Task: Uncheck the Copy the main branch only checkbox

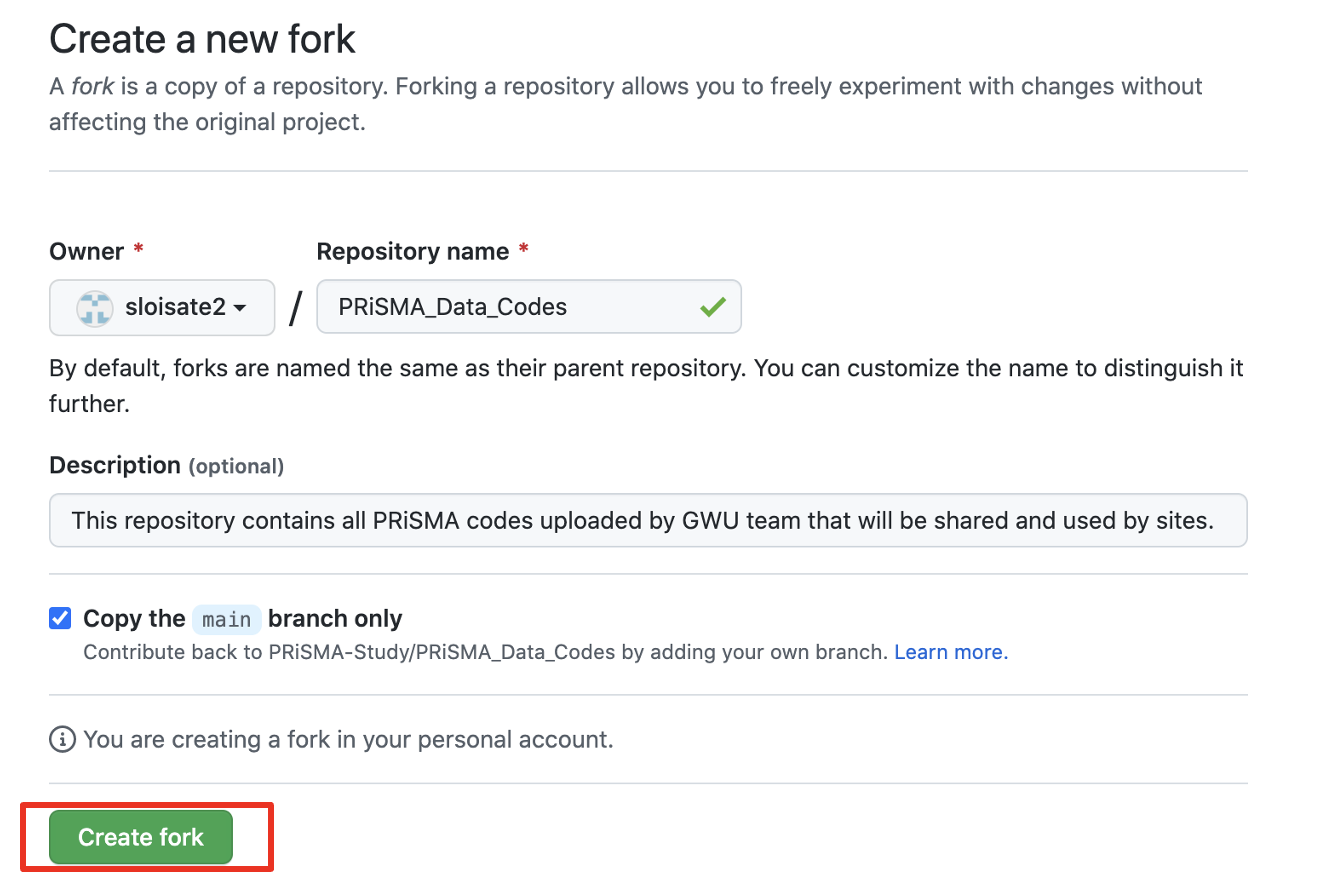Action: (x=60, y=618)
